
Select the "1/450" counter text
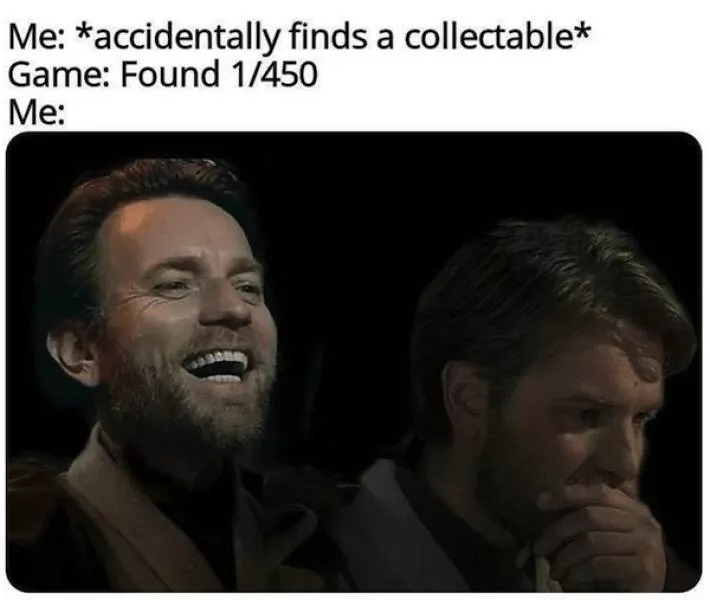pyautogui.click(x=274, y=75)
